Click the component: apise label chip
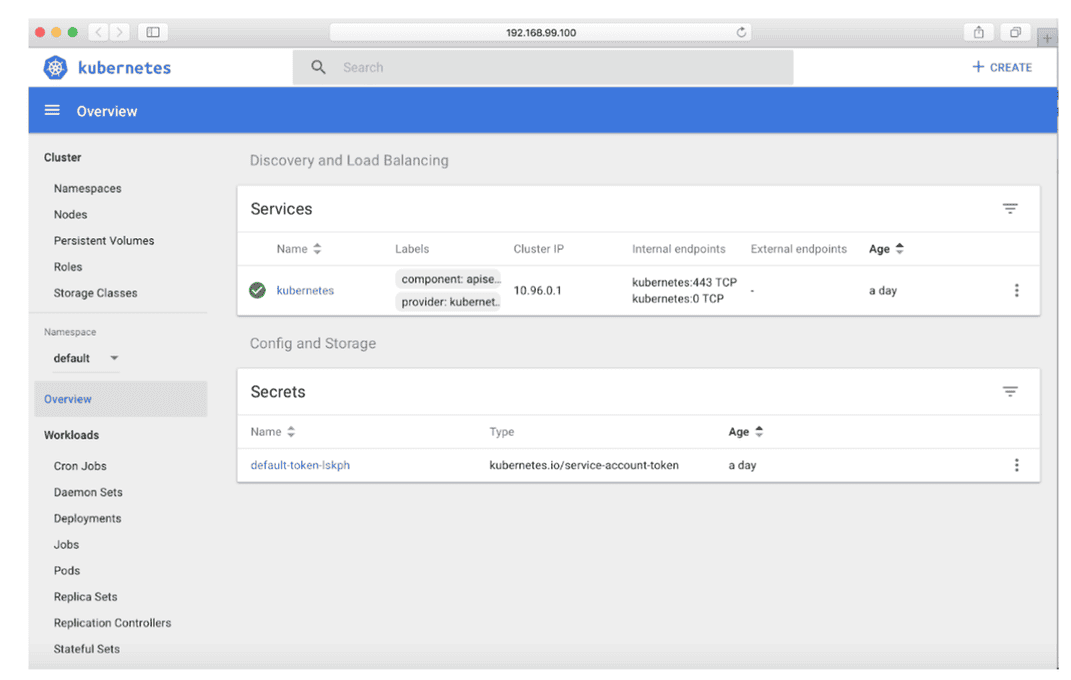 coord(448,279)
